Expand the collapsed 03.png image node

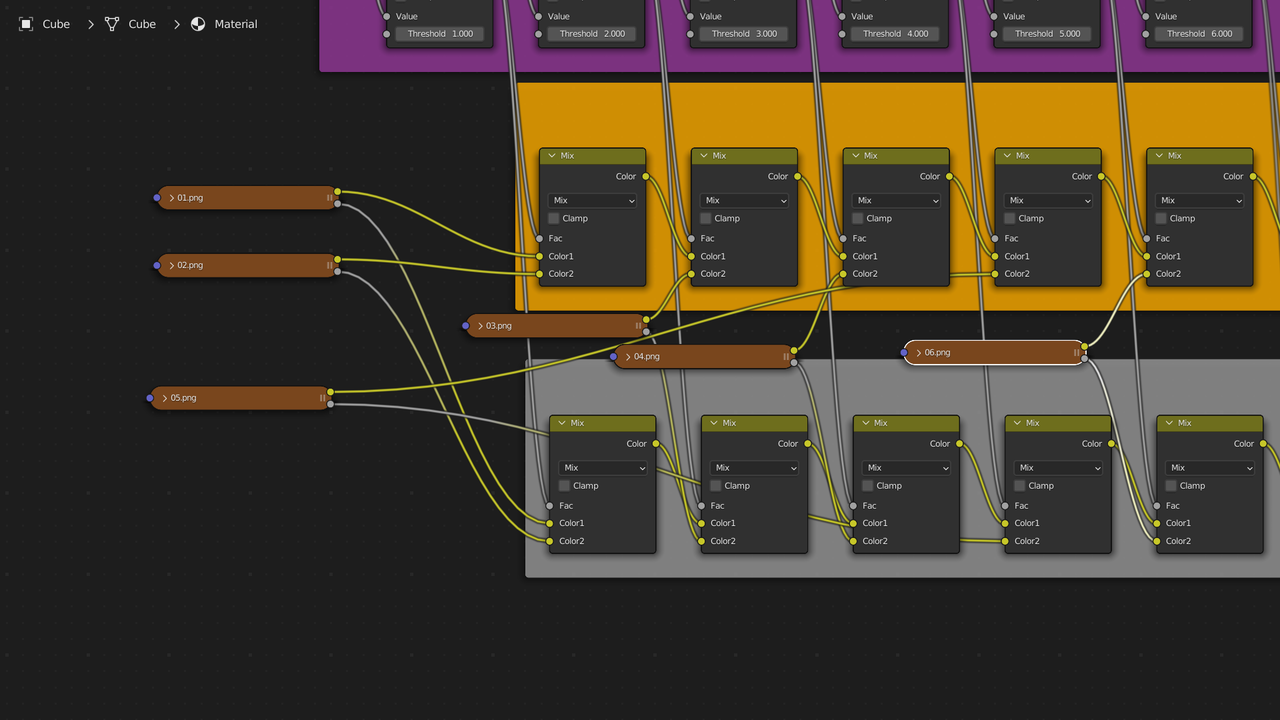[x=481, y=326]
